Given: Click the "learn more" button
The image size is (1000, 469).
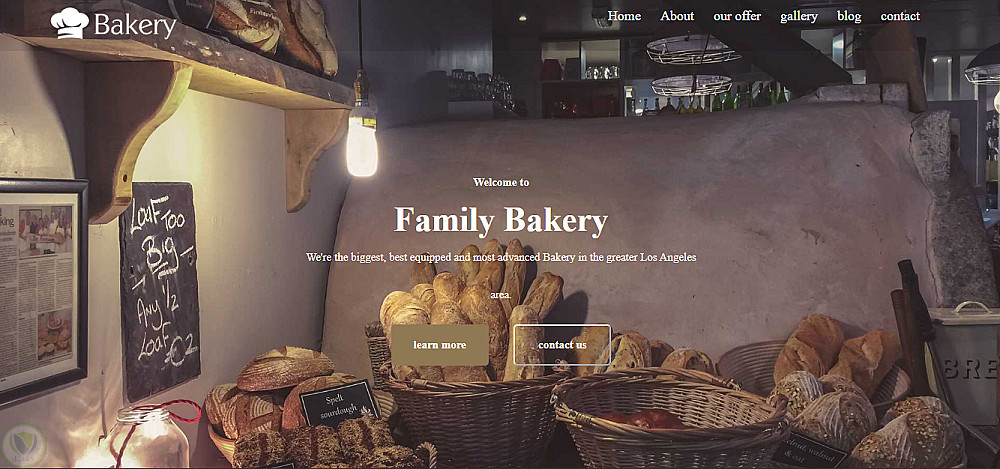Looking at the screenshot, I should click(x=440, y=345).
